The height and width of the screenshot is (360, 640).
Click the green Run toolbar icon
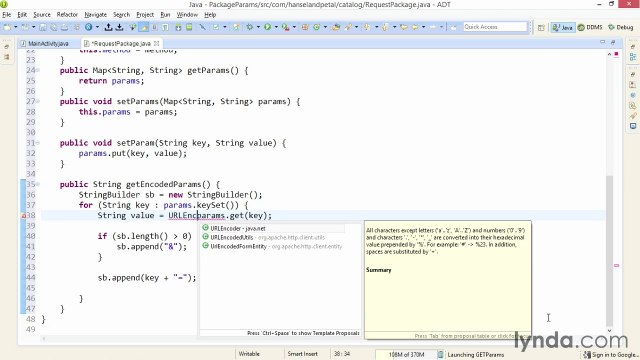(267, 27)
